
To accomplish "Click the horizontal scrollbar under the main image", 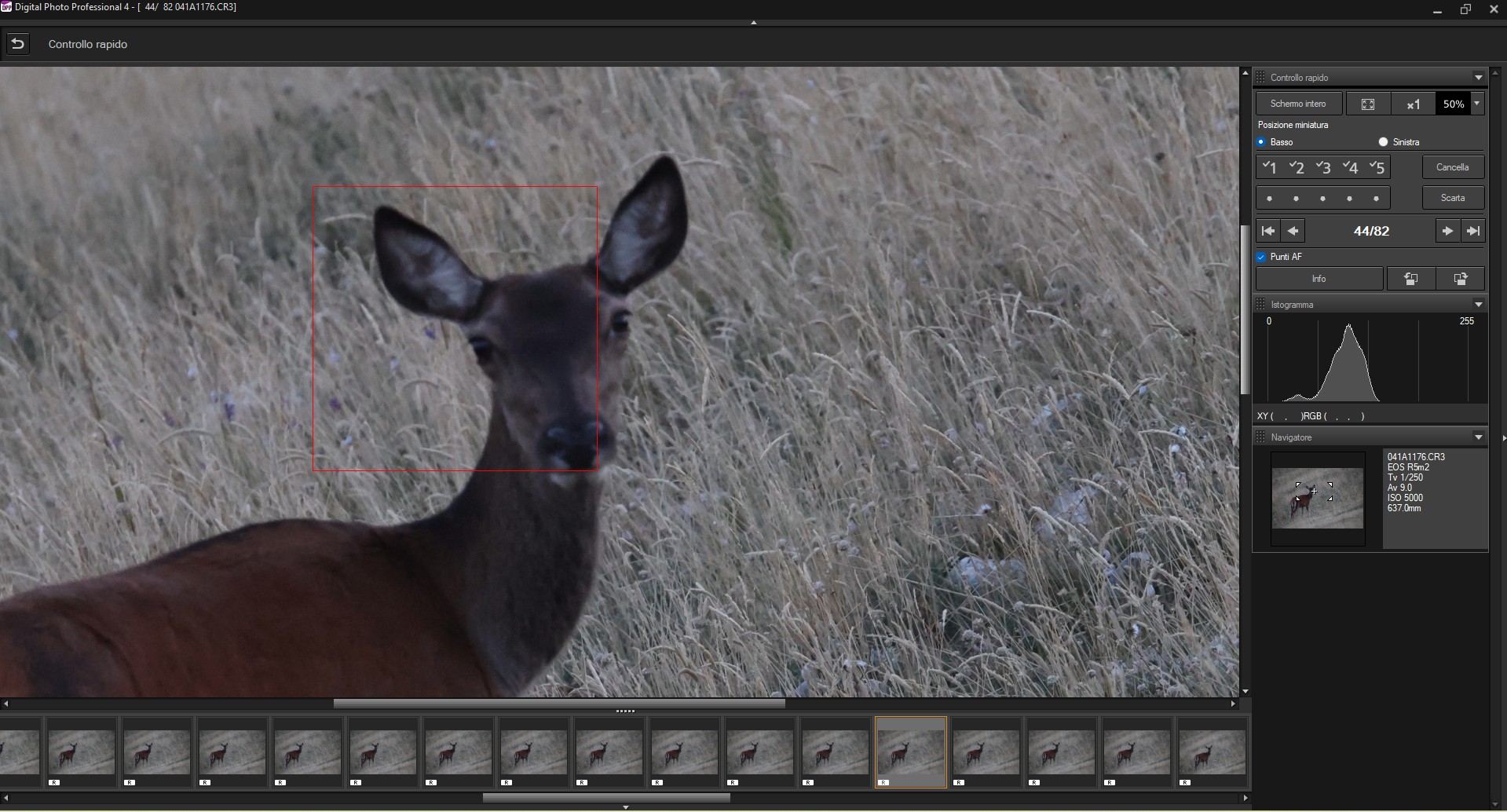I will pos(559,704).
